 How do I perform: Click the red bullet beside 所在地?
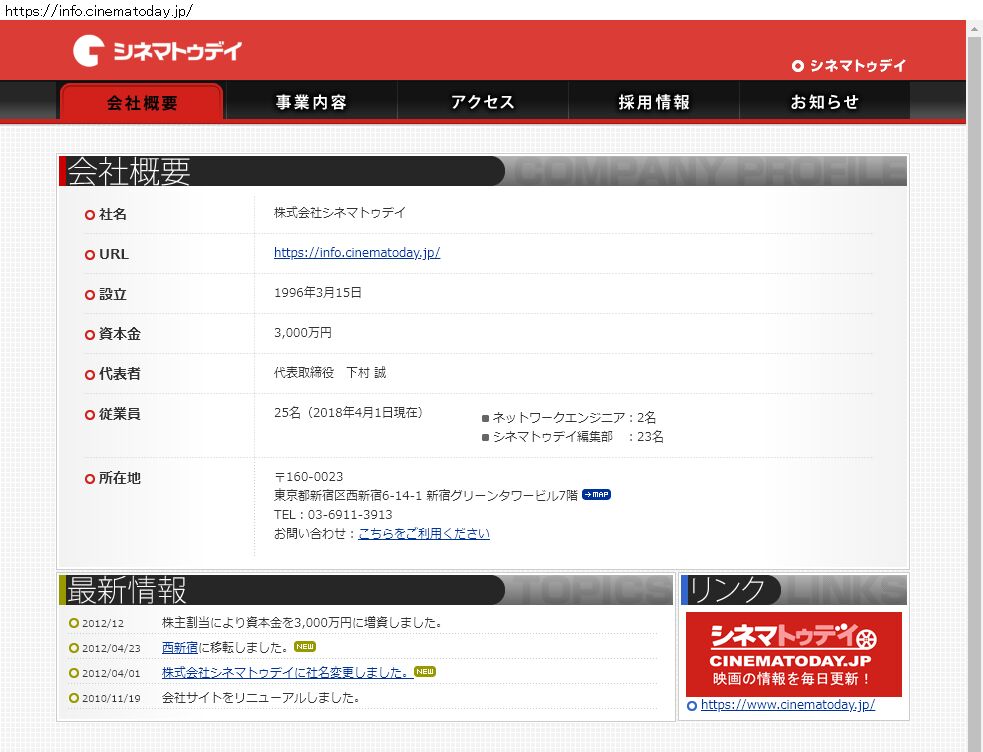[x=90, y=479]
